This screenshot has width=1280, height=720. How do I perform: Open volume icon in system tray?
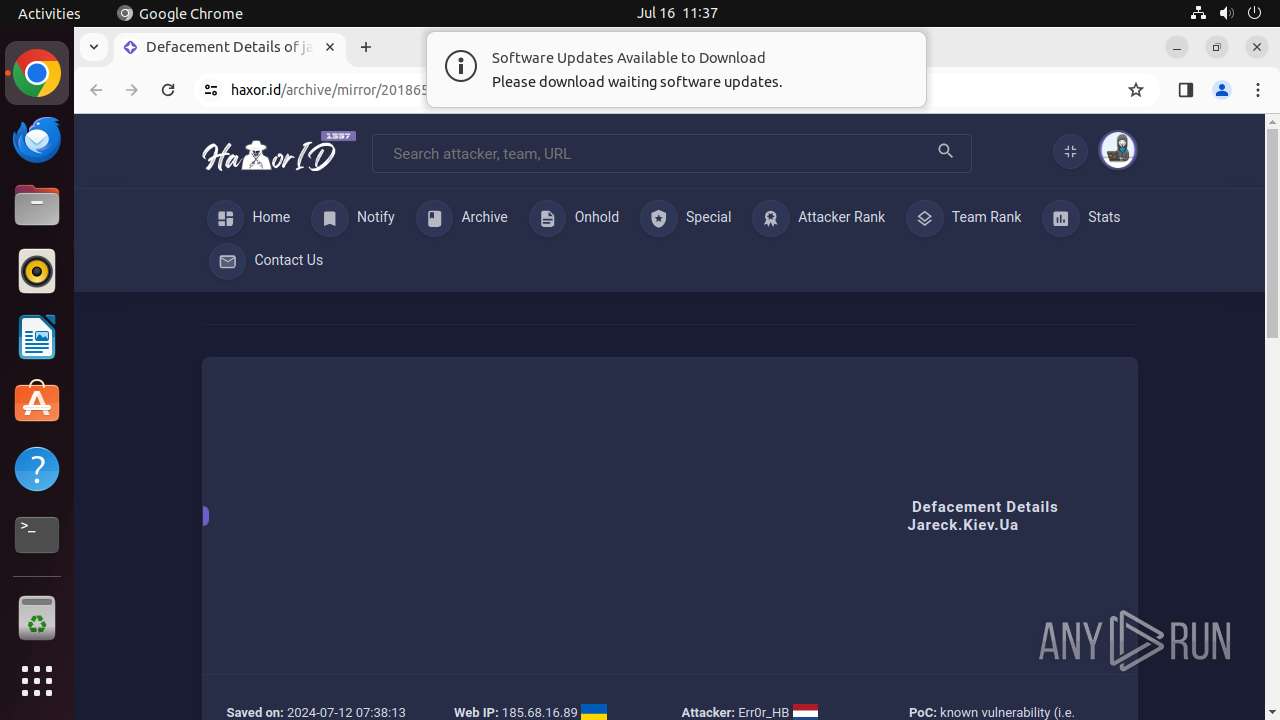pyautogui.click(x=1227, y=13)
